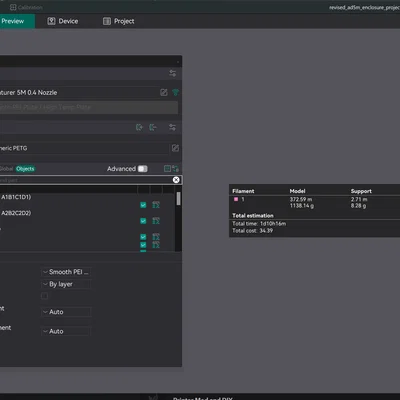Switch to the Project tab
Screen dimensions: 400x400
click(119, 21)
